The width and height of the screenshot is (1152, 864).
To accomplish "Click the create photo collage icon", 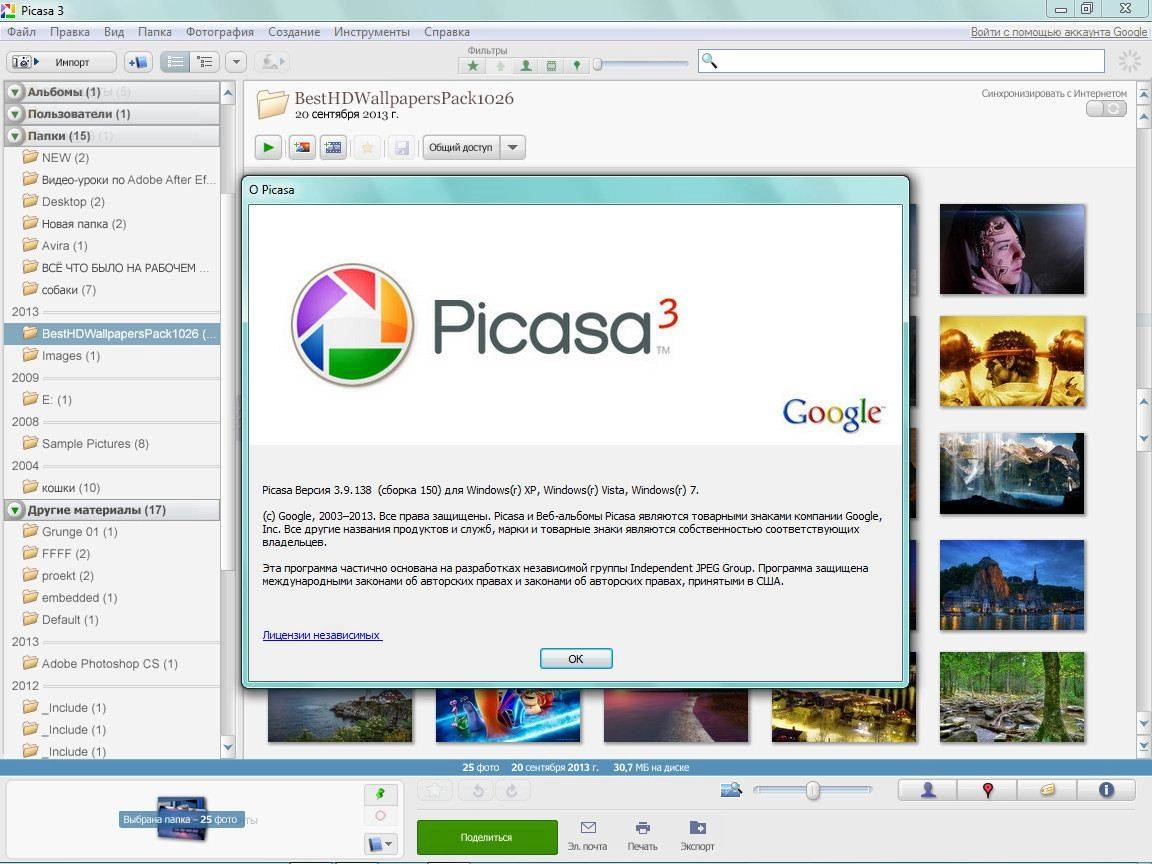I will tap(301, 148).
